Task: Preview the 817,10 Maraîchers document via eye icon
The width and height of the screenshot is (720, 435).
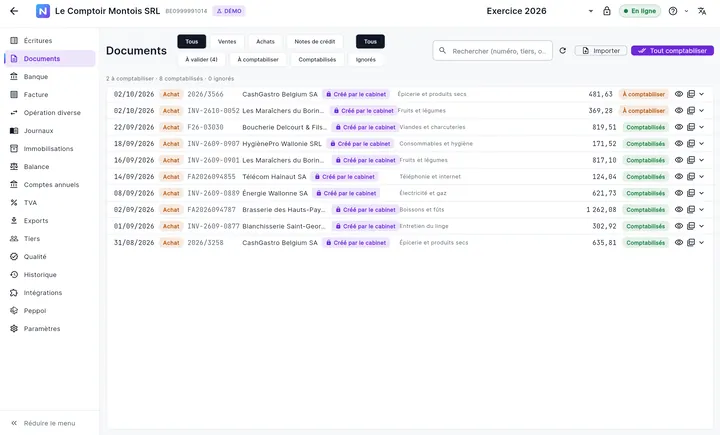Action: click(679, 160)
